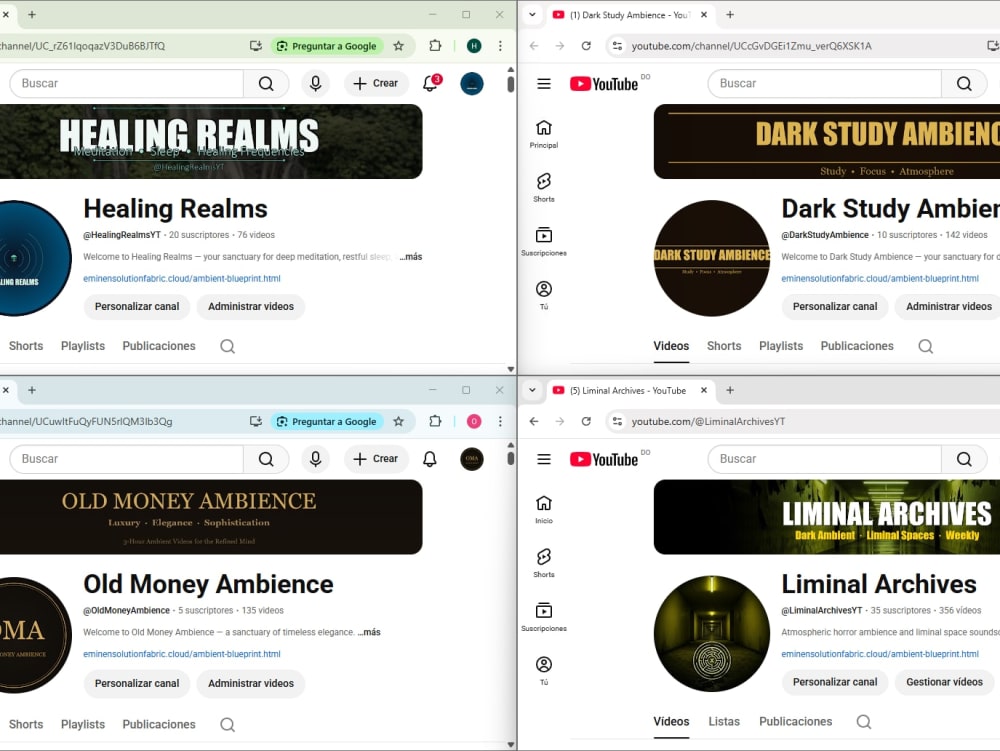The height and width of the screenshot is (751, 1000).
Task: Go to Principal home in Dark Study Ambience sidebar
Action: (544, 134)
